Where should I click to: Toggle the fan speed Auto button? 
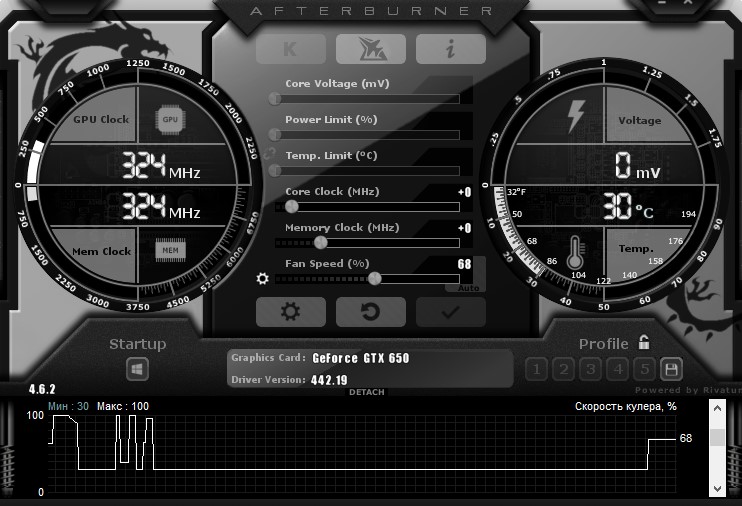468,288
